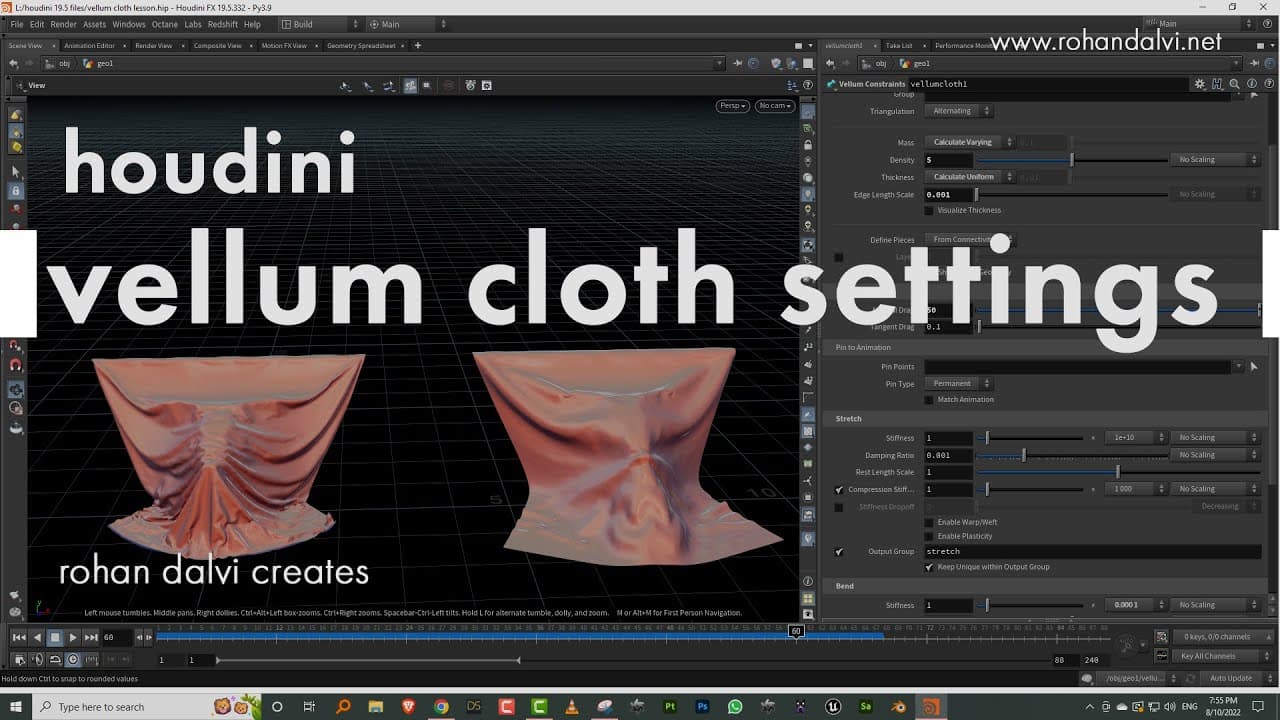Open the No cam camera dropdown

[x=775, y=106]
